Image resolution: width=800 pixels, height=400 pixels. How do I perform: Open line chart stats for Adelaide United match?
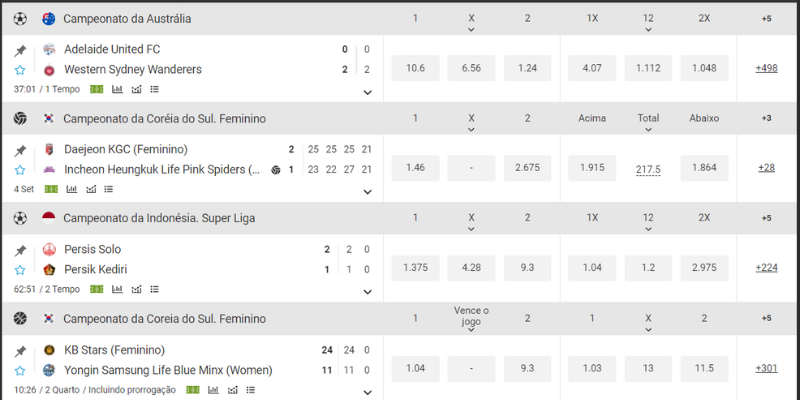(x=135, y=89)
